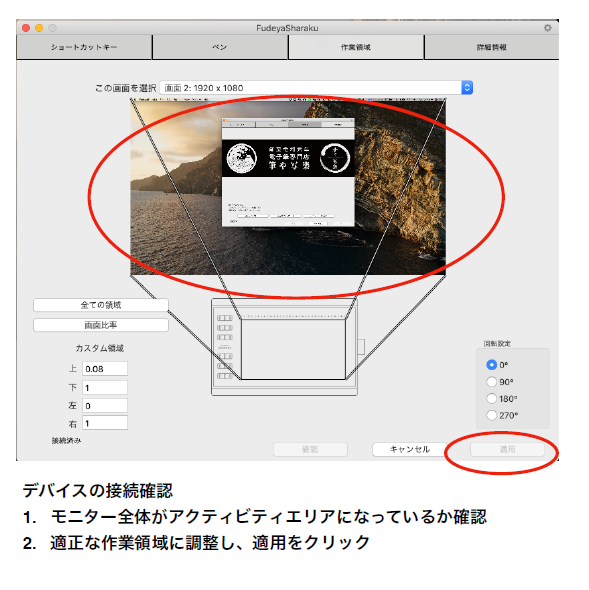Switch to the ショートカットキー tab
This screenshot has width=589, height=590.
pos(84,47)
